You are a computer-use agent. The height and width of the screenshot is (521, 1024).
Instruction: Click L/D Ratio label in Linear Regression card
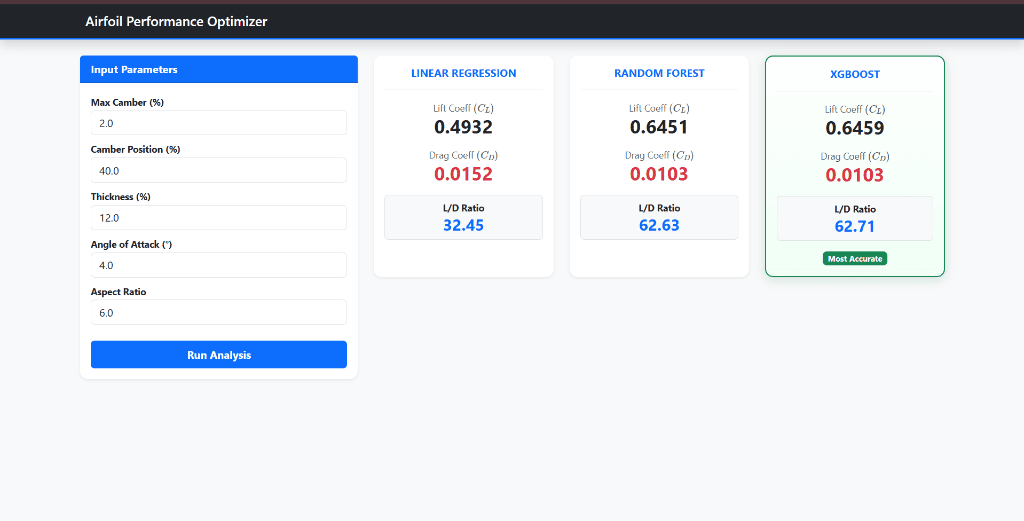tap(464, 208)
